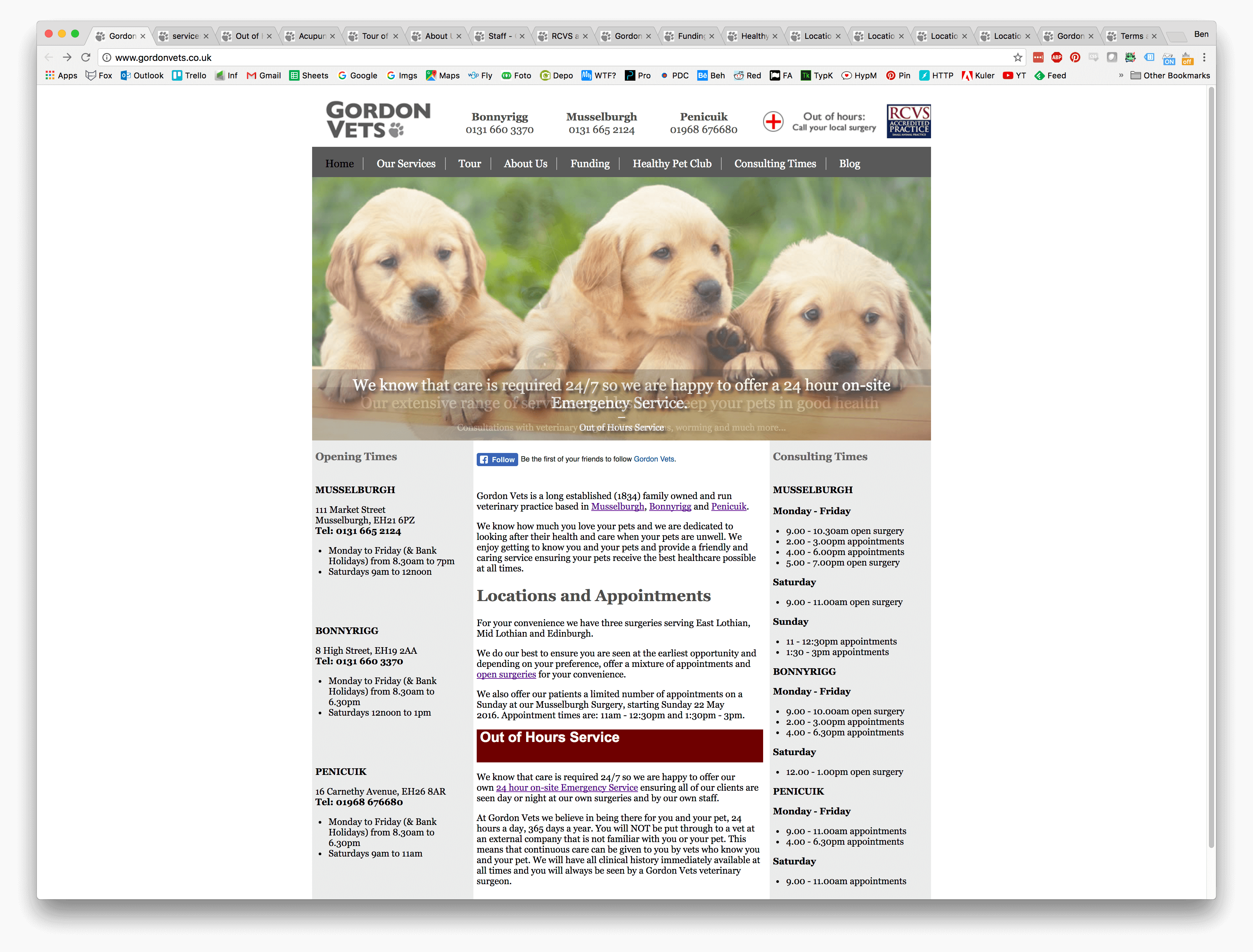Viewport: 1253px width, 952px height.
Task: Click the Penicuik phone number in header
Action: pos(703,130)
